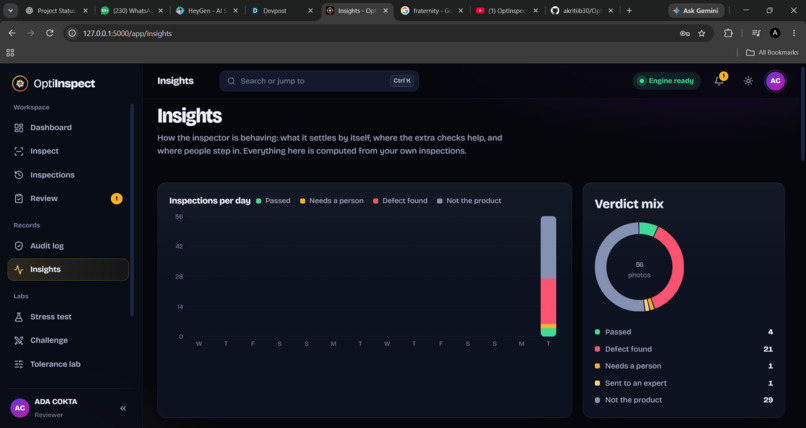
Task: Open the apps grid in bookmarks bar
Action: click(x=10, y=52)
